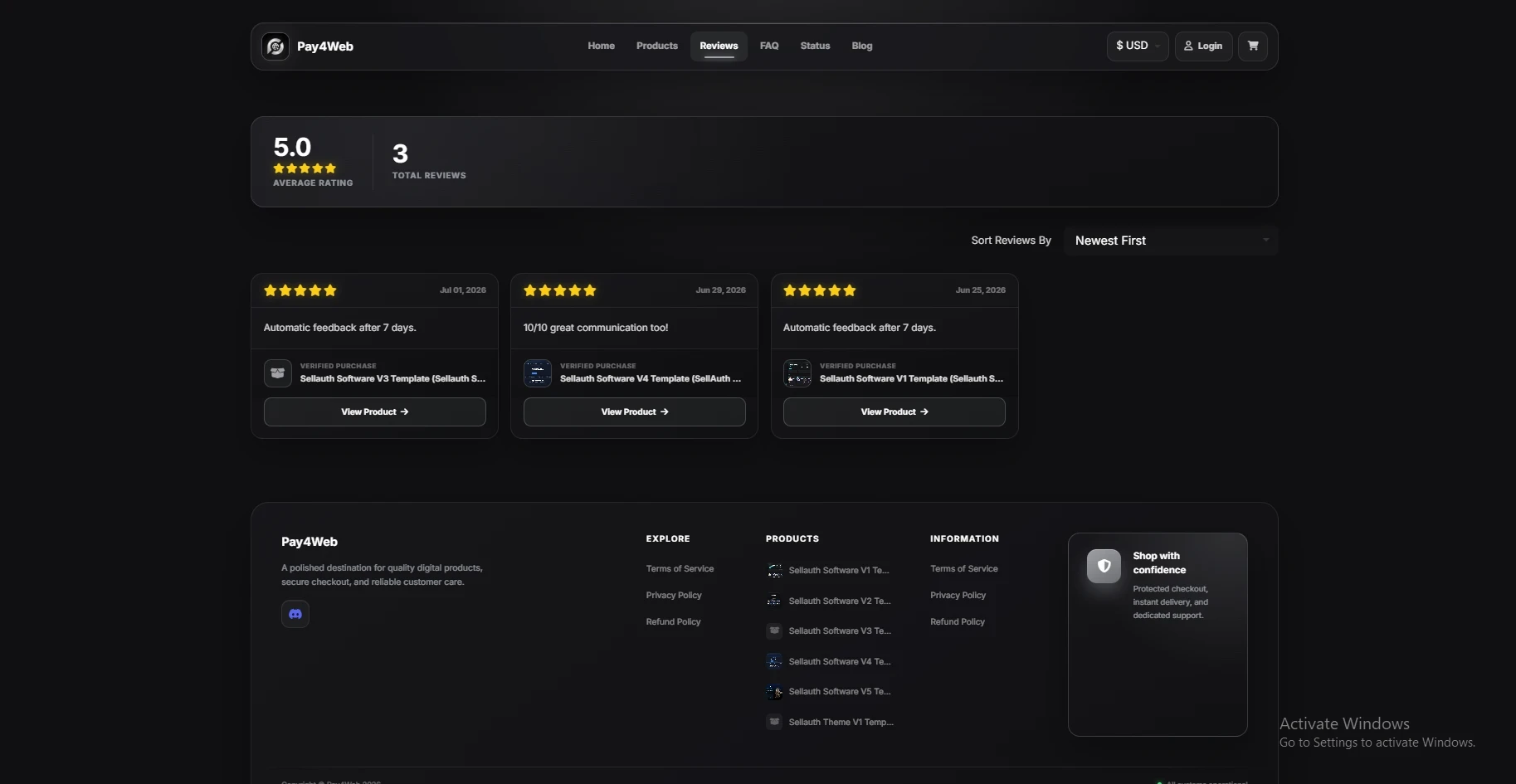Screen dimensions: 1516x784
Task: Click the Pay4Web brand name in header
Action: [325, 46]
